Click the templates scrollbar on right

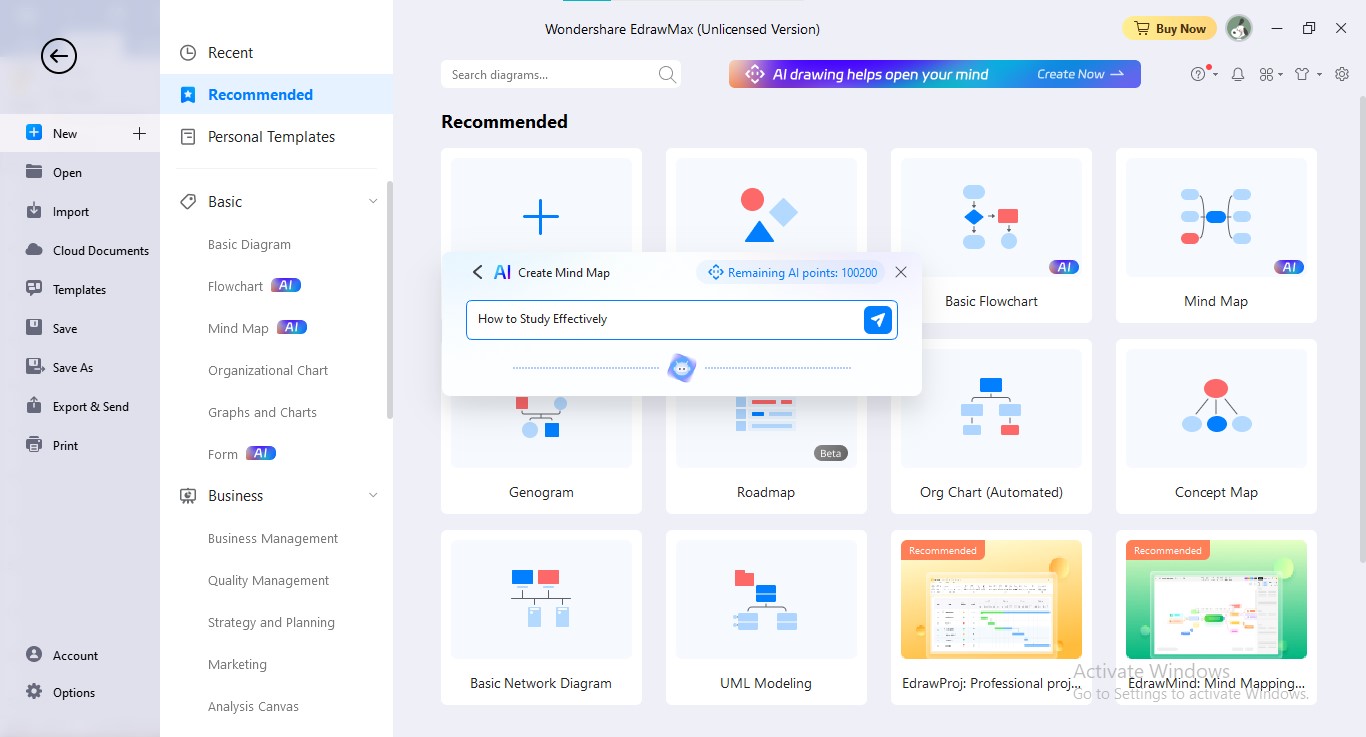click(1361, 330)
